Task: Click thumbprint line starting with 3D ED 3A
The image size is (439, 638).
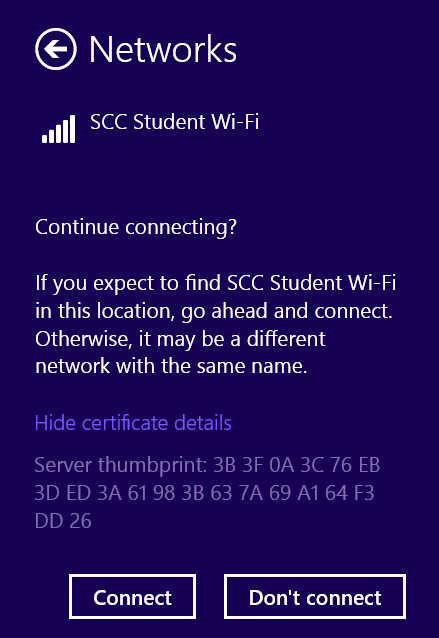Action: click(x=204, y=493)
